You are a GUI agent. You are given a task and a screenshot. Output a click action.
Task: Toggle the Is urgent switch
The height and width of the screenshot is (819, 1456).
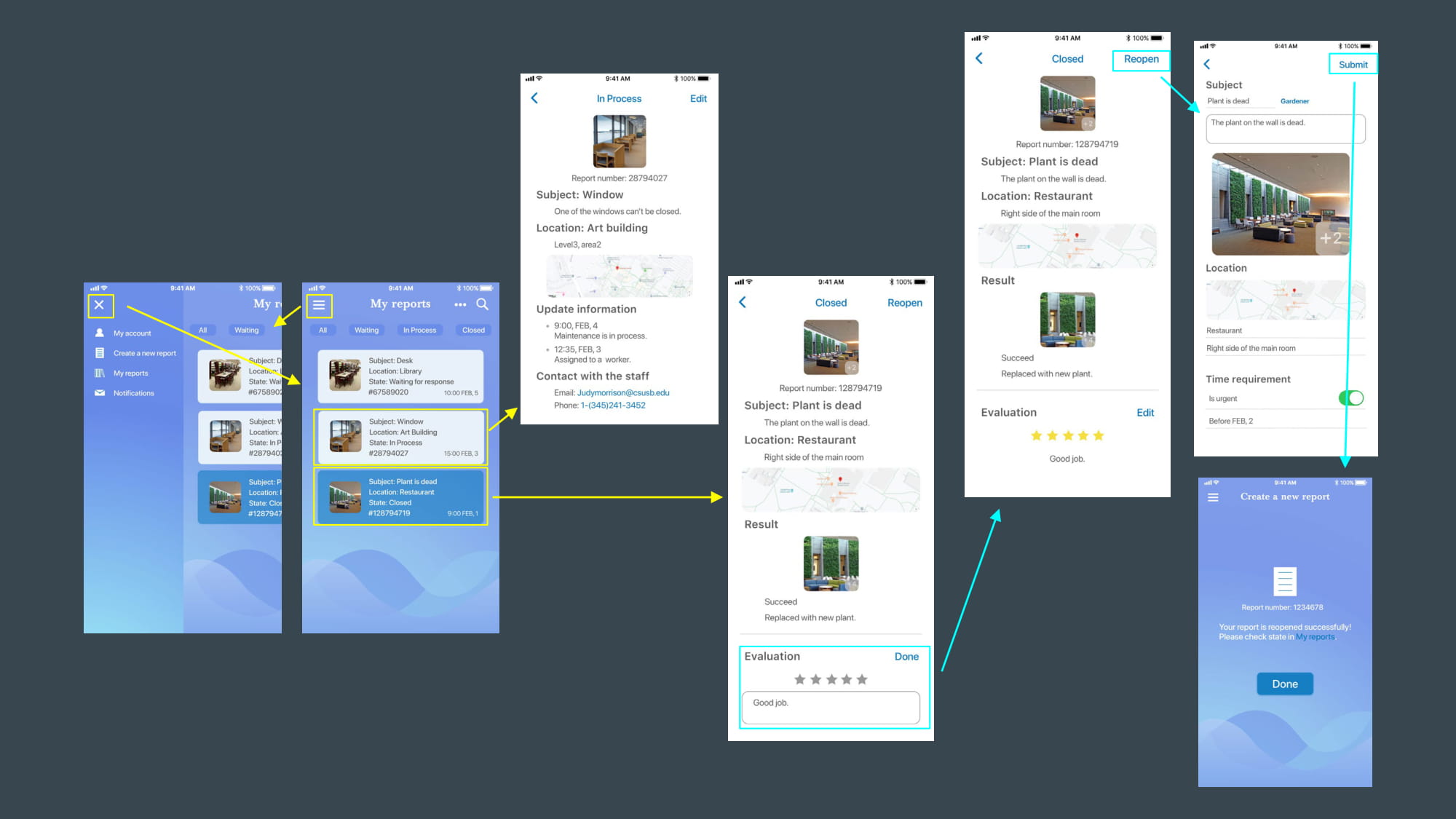(x=1351, y=398)
